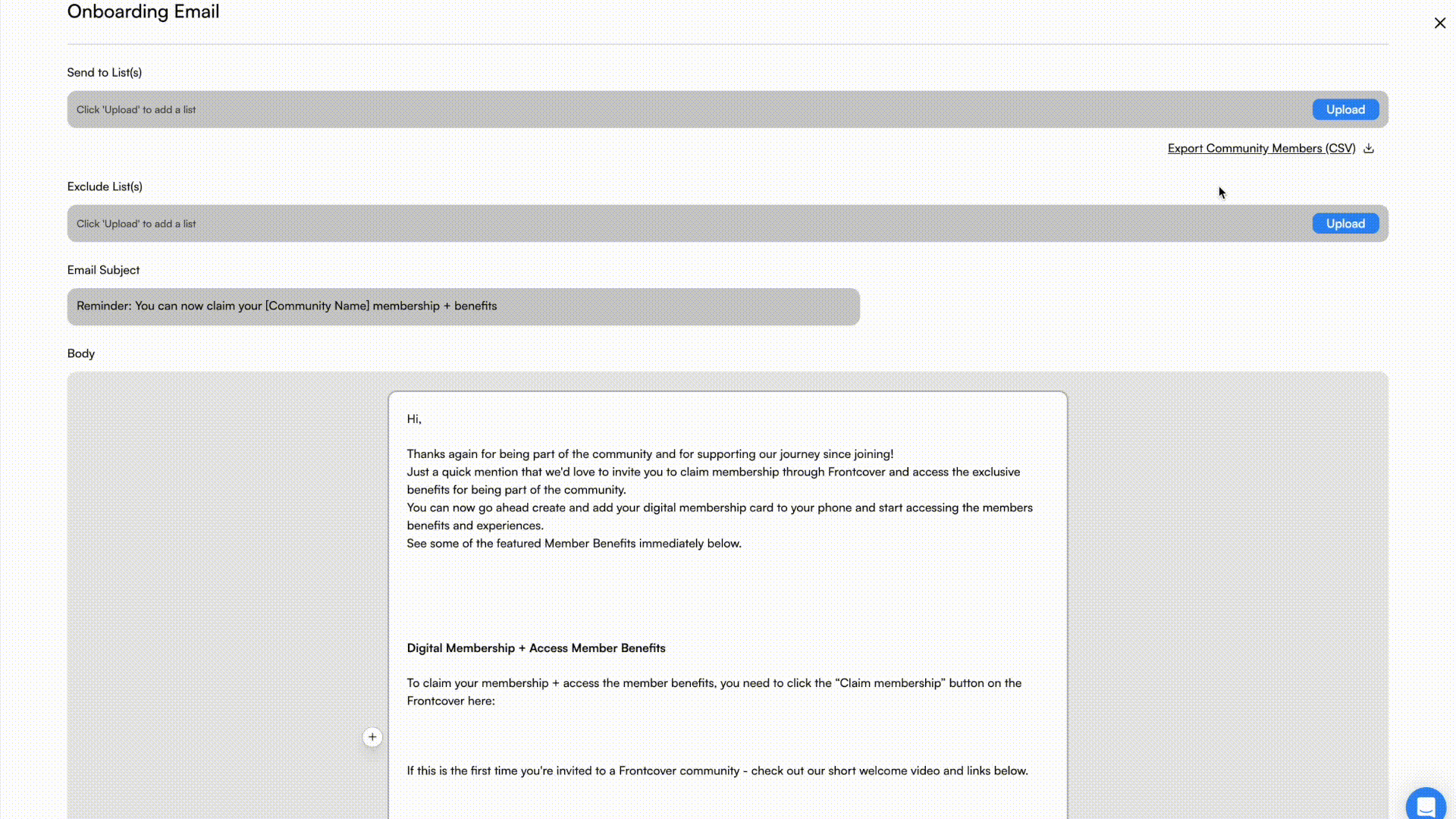Click 'Just a quick mention' sentence in body
The image size is (1456, 819).
(713, 472)
